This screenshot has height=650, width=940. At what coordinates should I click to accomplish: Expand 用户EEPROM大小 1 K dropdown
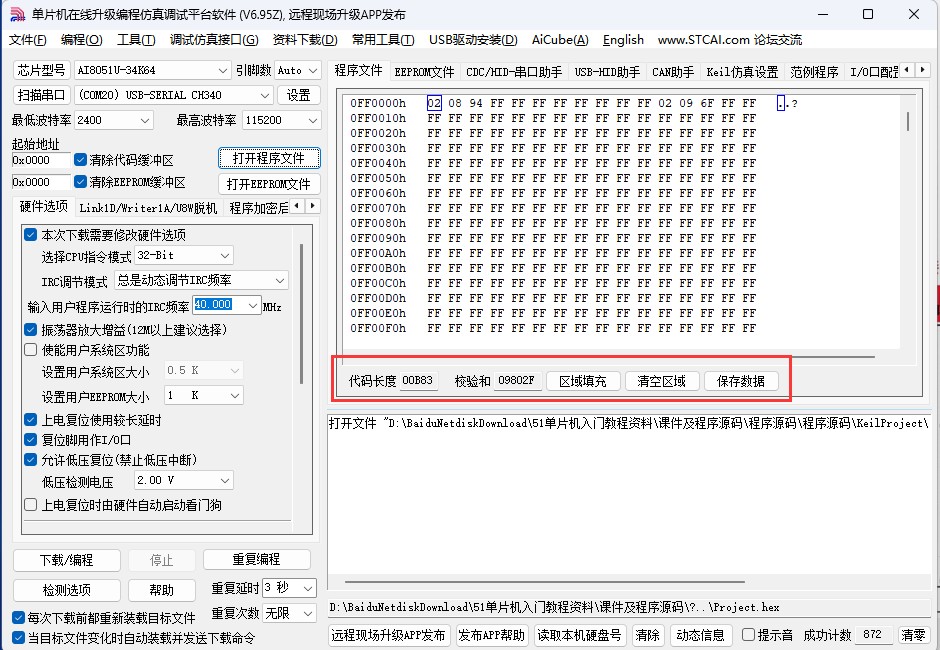click(235, 395)
